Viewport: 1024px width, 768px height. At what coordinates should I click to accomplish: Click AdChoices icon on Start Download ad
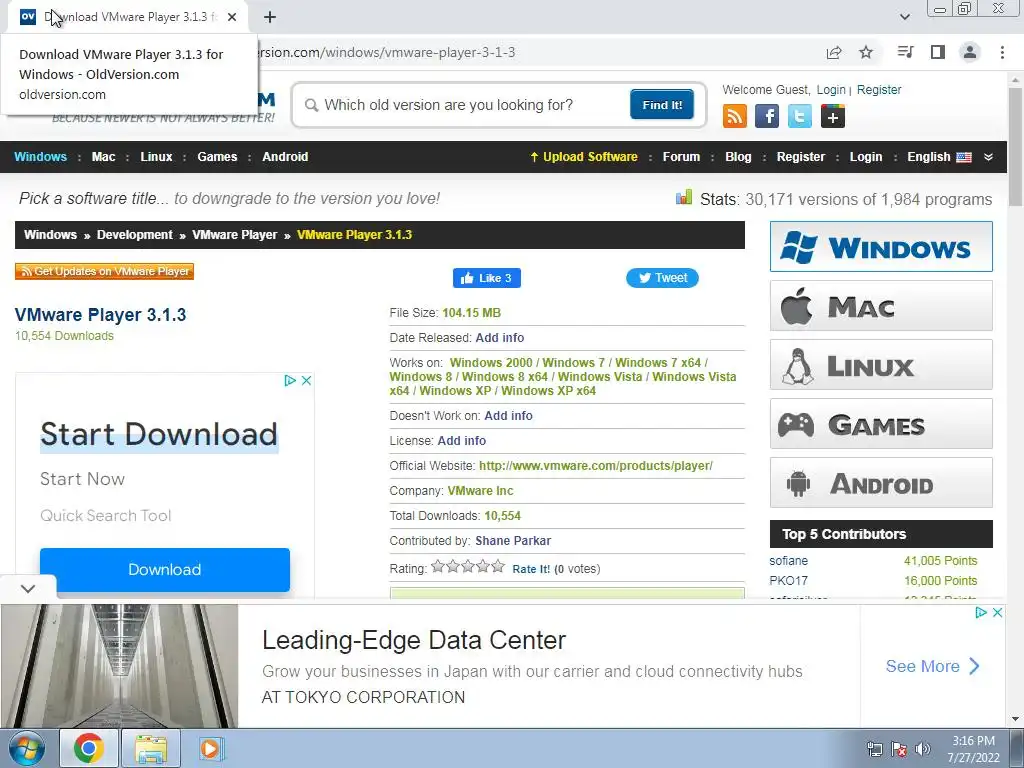(290, 381)
